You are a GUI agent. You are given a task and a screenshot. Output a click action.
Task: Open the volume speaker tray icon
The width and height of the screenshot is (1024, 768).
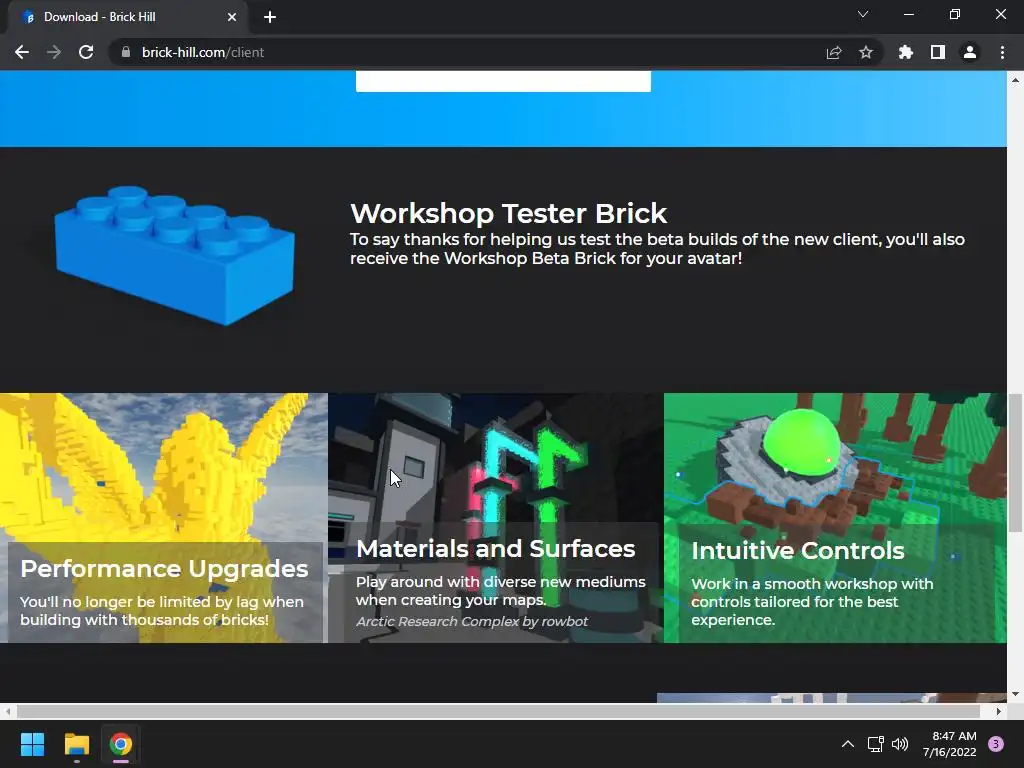(900, 744)
